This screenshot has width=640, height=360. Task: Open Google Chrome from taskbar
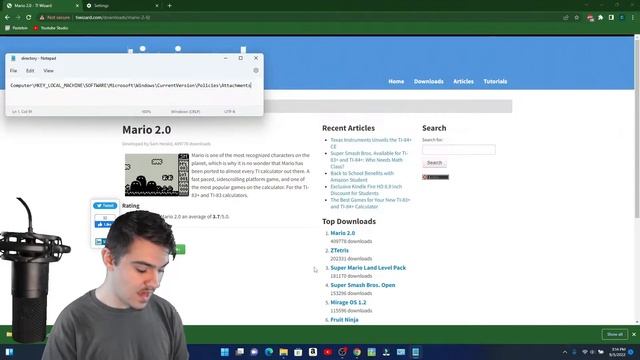(x=357, y=352)
